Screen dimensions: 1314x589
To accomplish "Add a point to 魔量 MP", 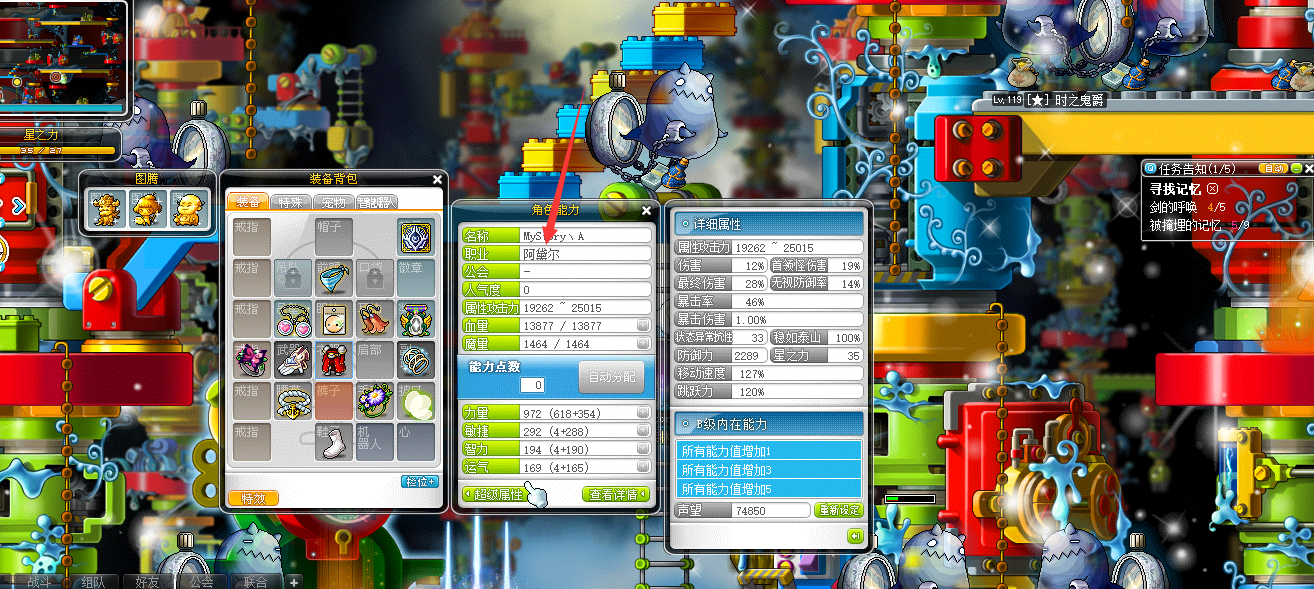I will tap(643, 343).
